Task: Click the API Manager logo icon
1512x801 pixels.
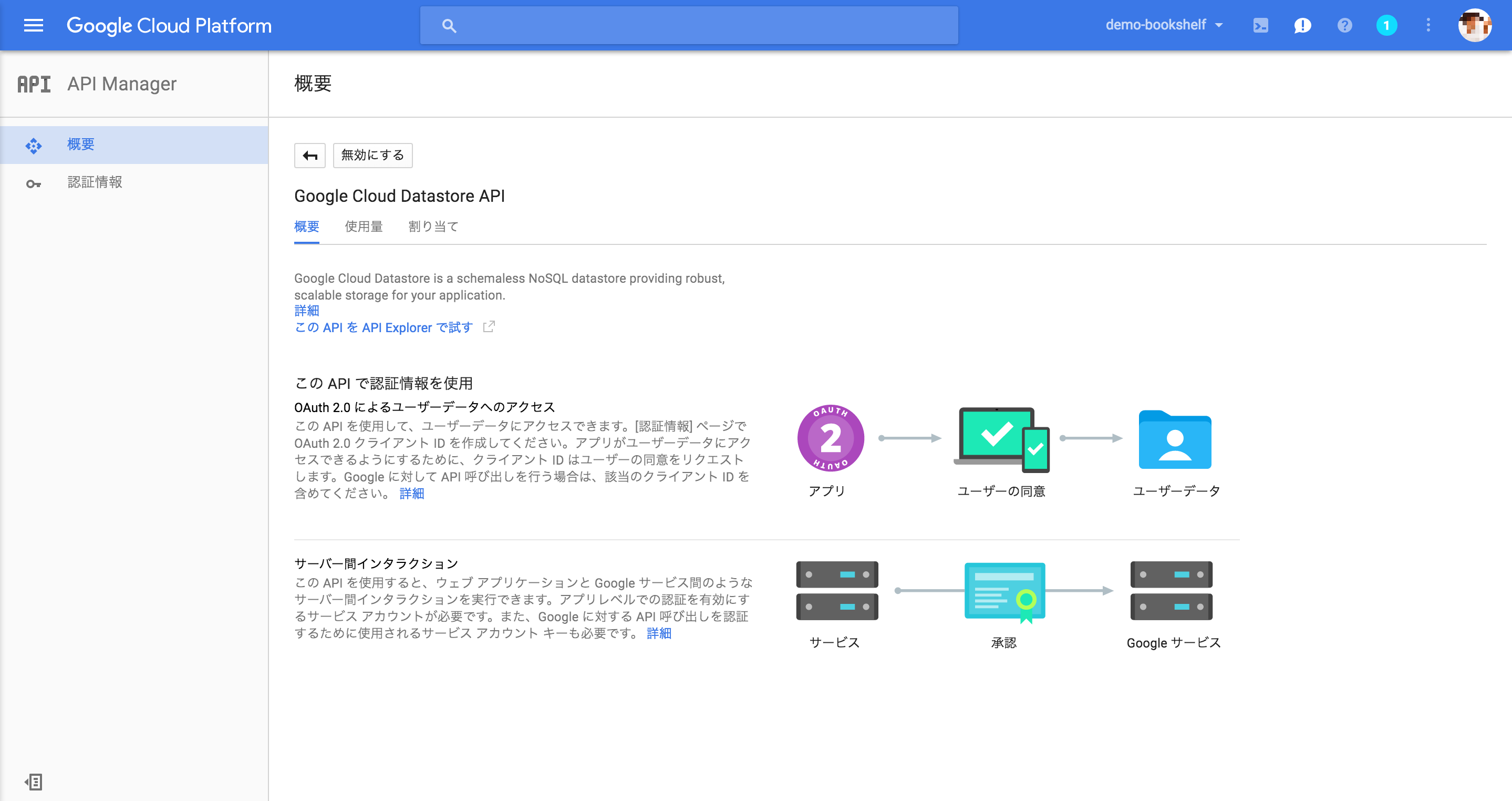Action: coord(34,84)
